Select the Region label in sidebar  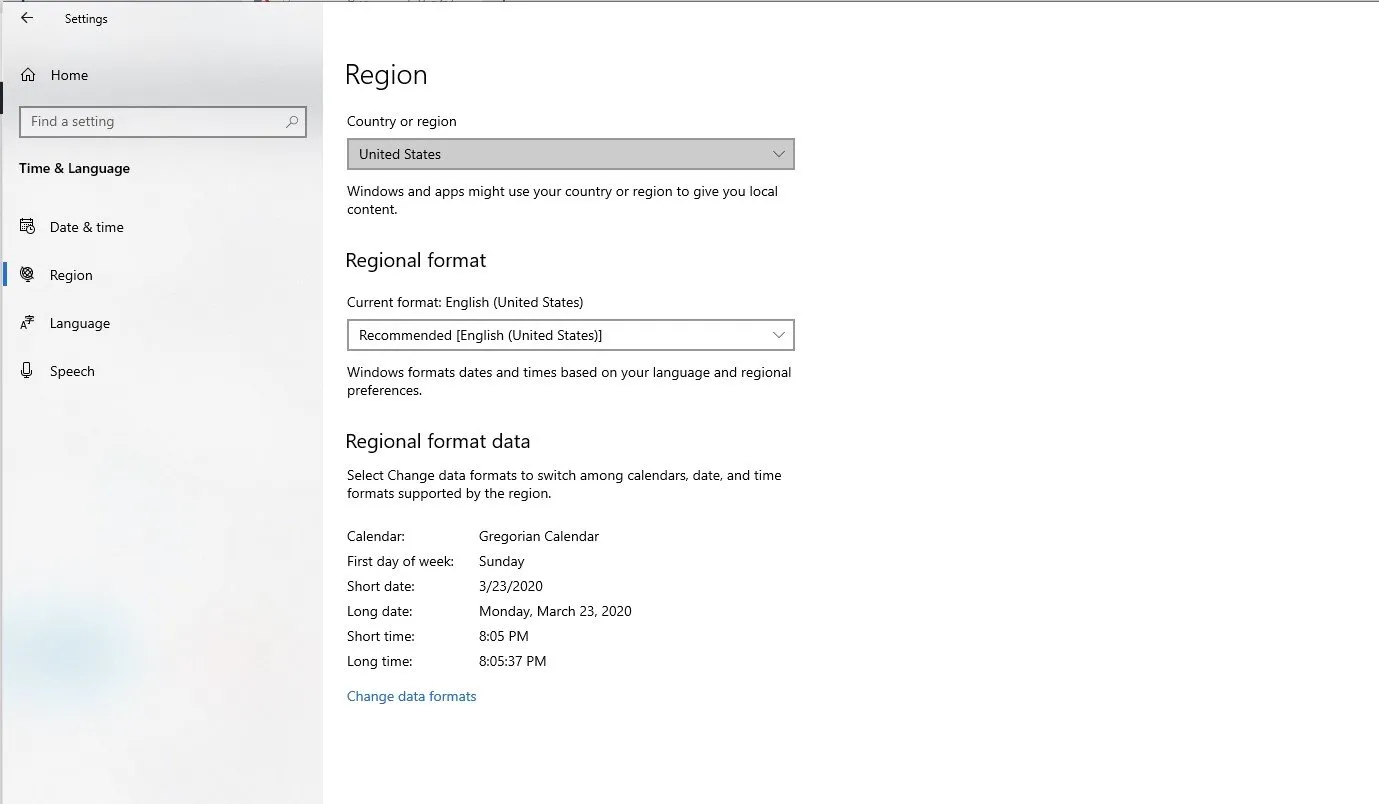71,275
